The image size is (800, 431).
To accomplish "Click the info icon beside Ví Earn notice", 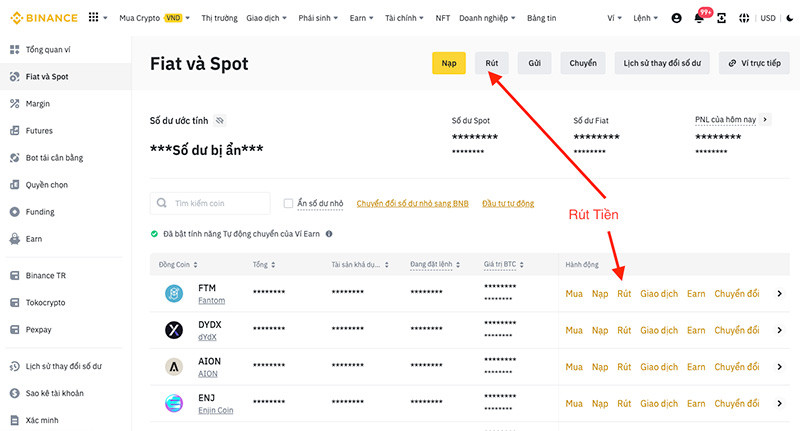I will point(329,234).
